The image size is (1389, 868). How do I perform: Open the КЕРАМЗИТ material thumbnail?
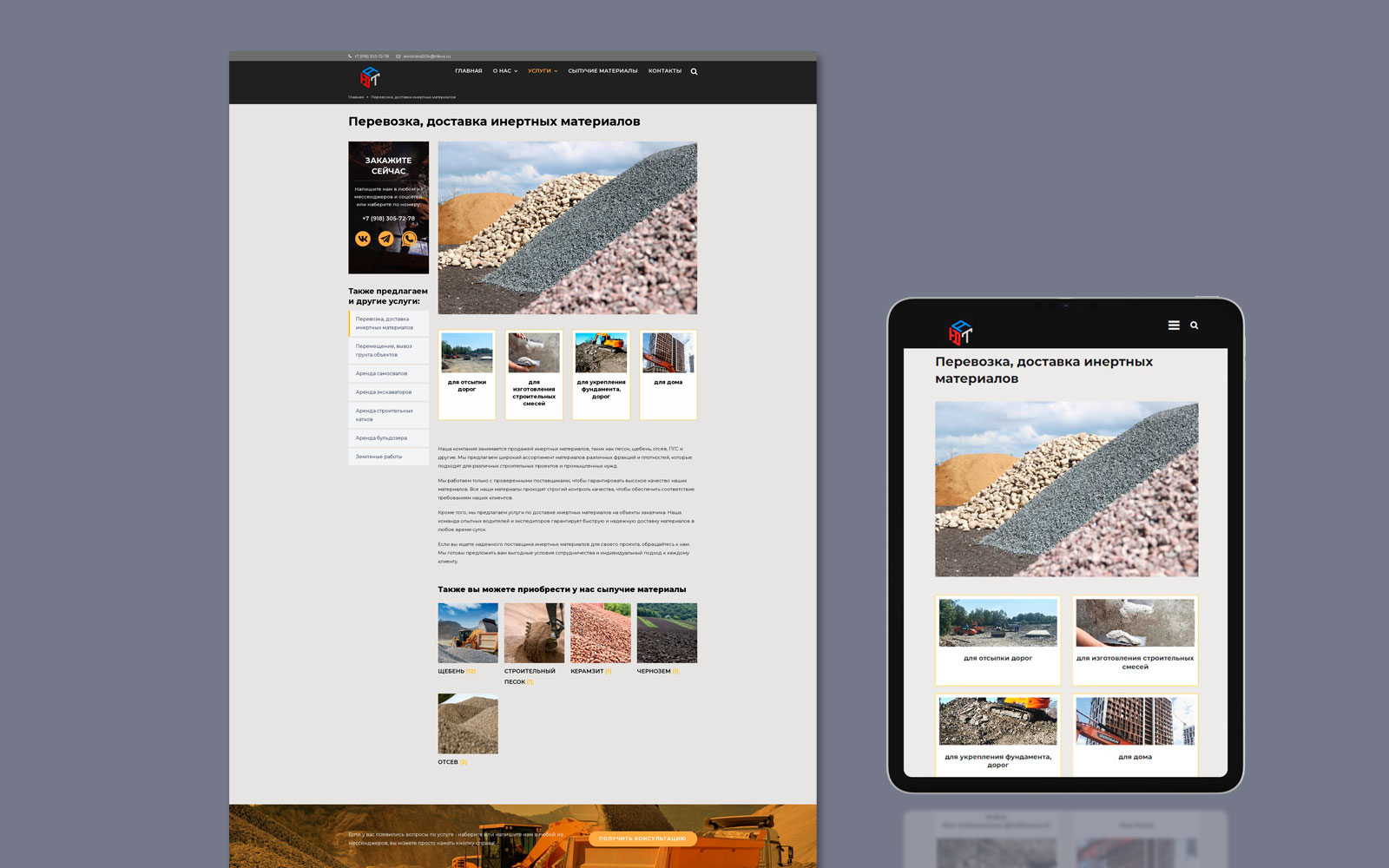click(601, 634)
